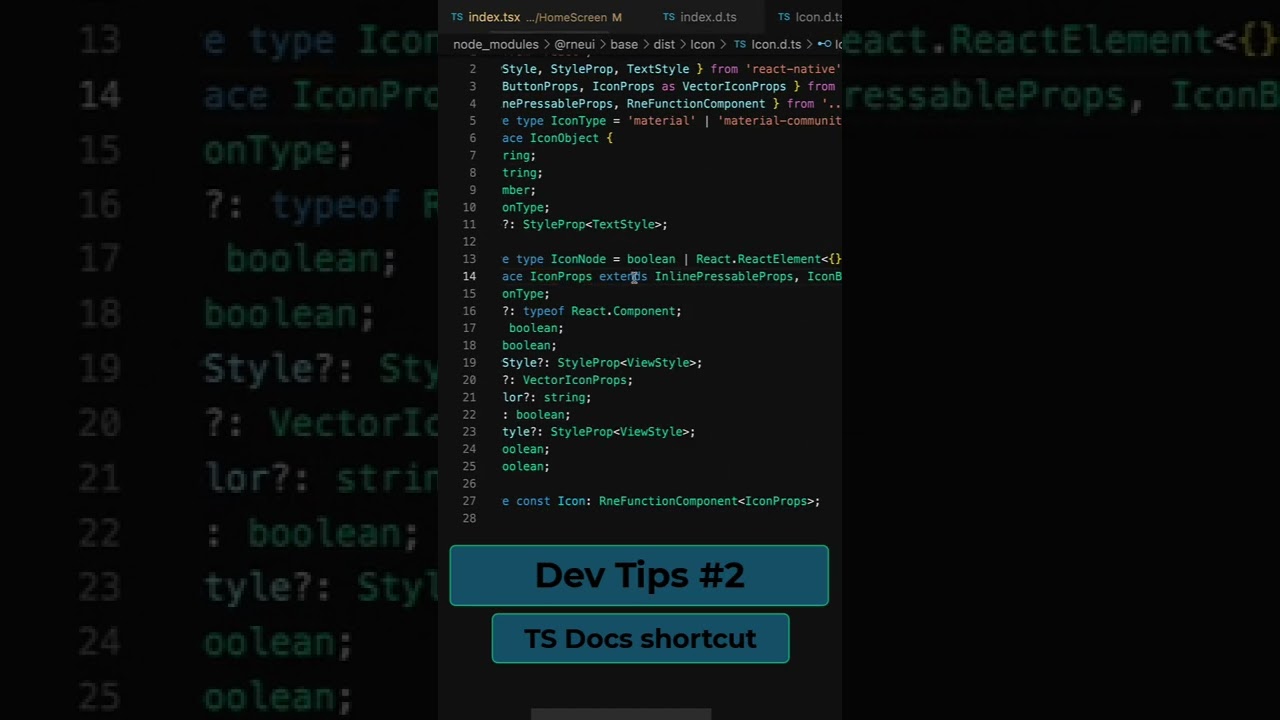The width and height of the screenshot is (1280, 720).
Task: Open the Icon.d.ts file breadcrumb
Action: click(x=767, y=44)
